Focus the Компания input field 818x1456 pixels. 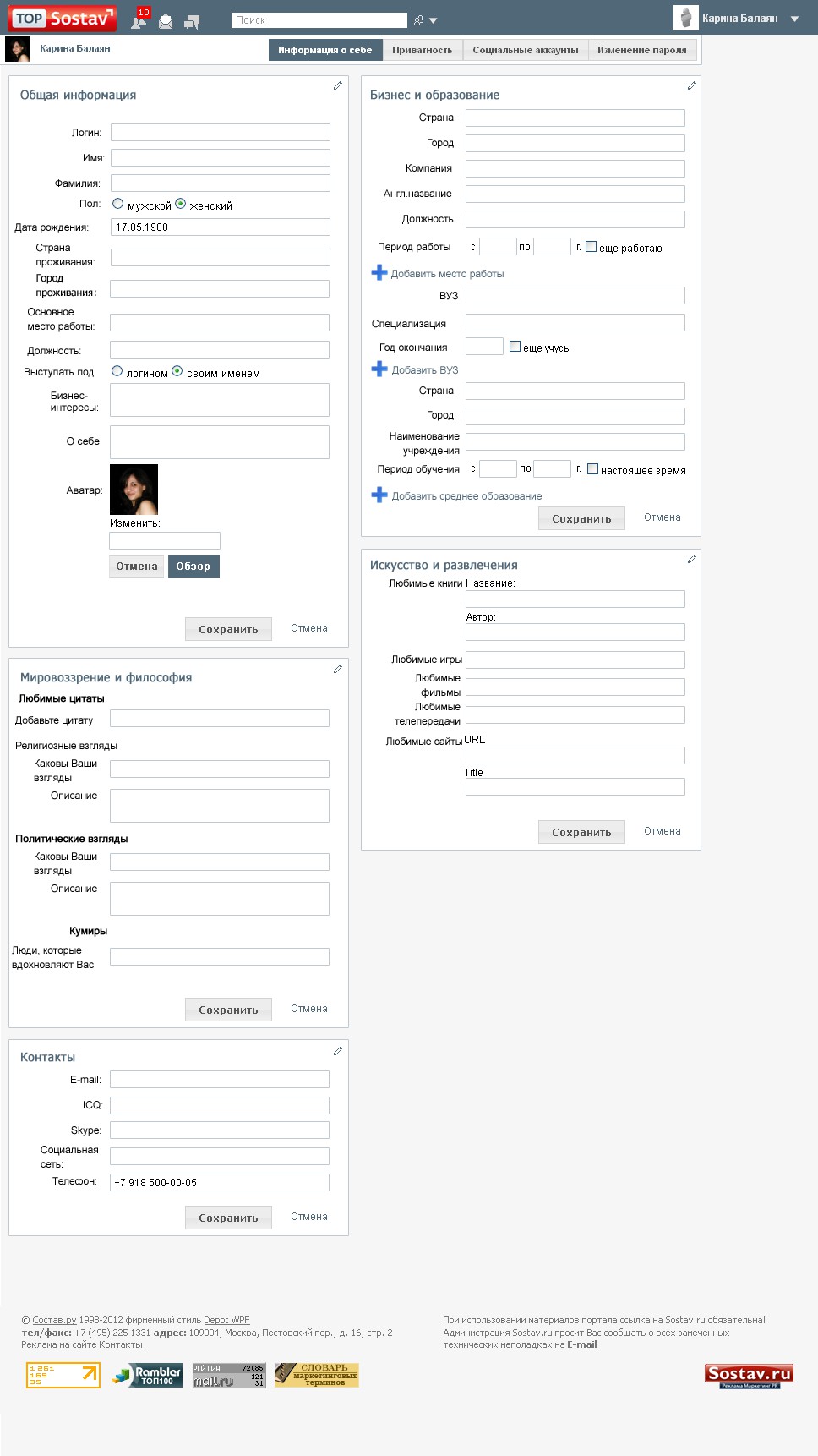pyautogui.click(x=575, y=168)
